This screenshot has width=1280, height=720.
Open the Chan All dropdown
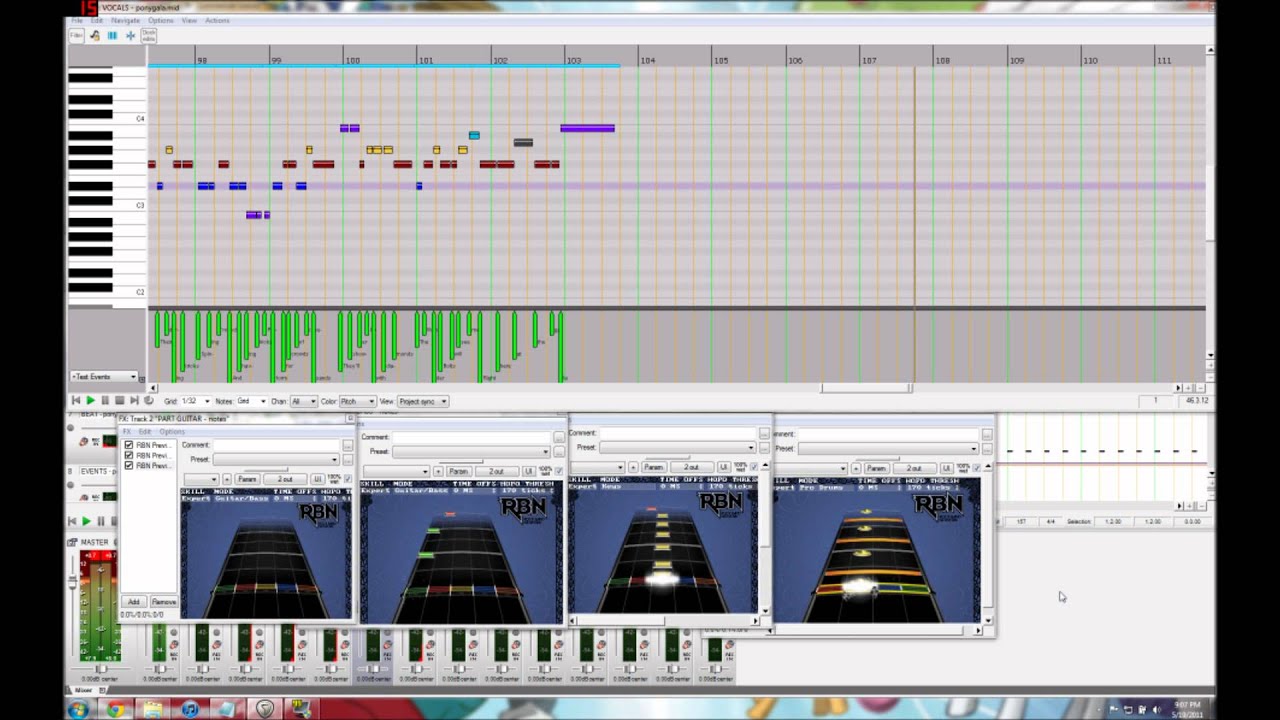tap(303, 401)
